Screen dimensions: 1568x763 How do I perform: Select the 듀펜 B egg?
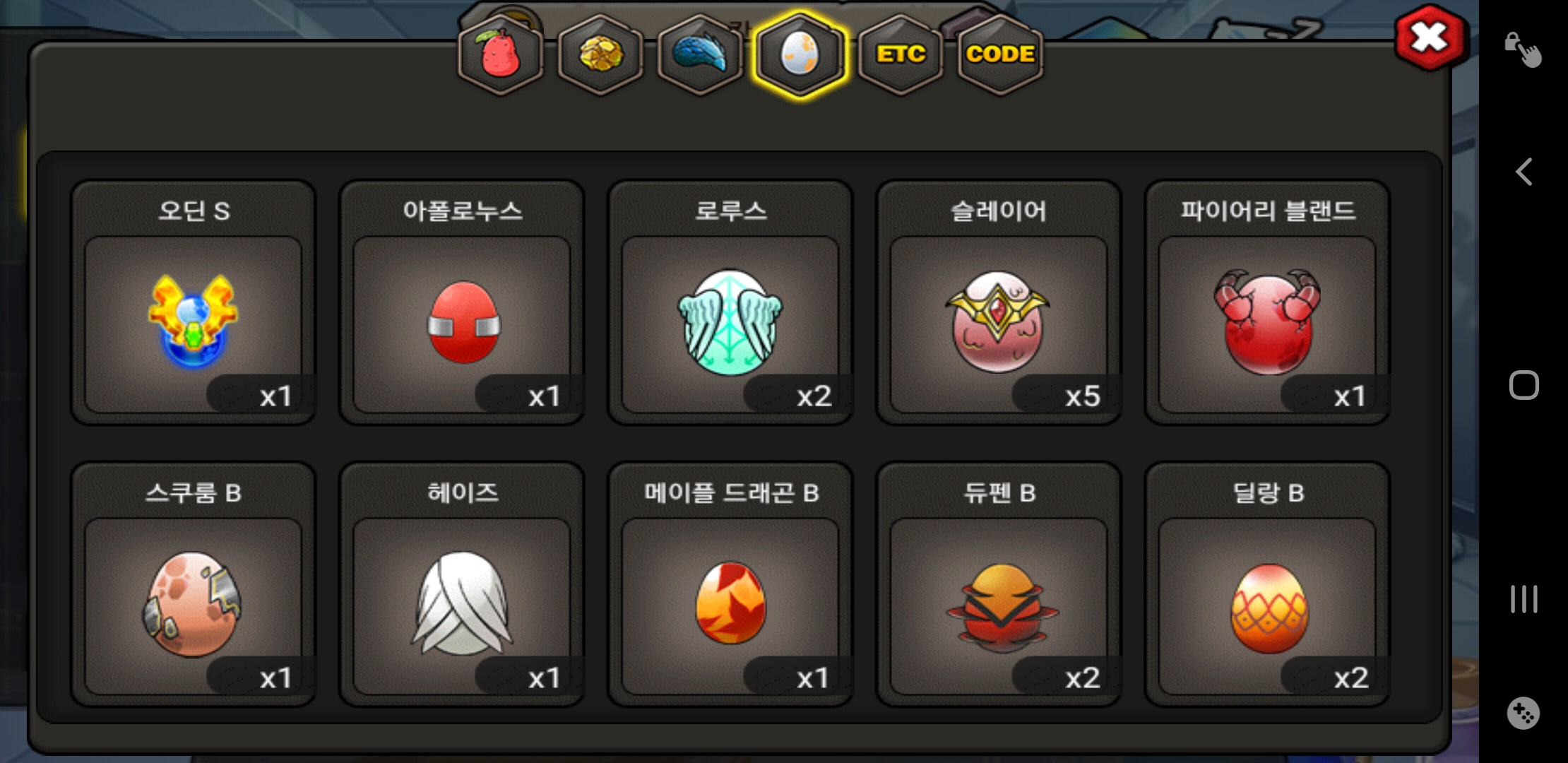(999, 584)
